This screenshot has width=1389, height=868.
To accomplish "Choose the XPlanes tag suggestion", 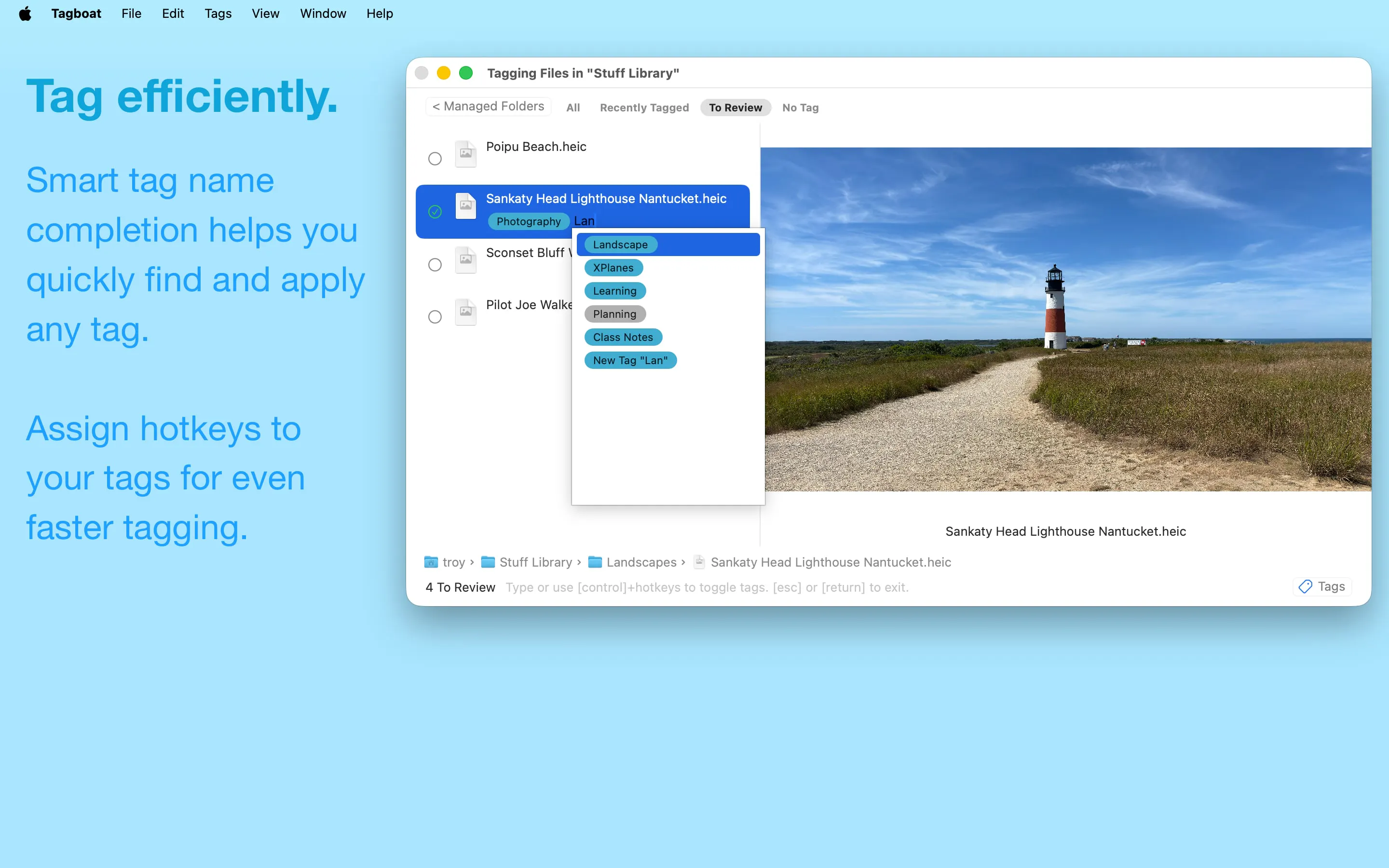I will click(613, 268).
